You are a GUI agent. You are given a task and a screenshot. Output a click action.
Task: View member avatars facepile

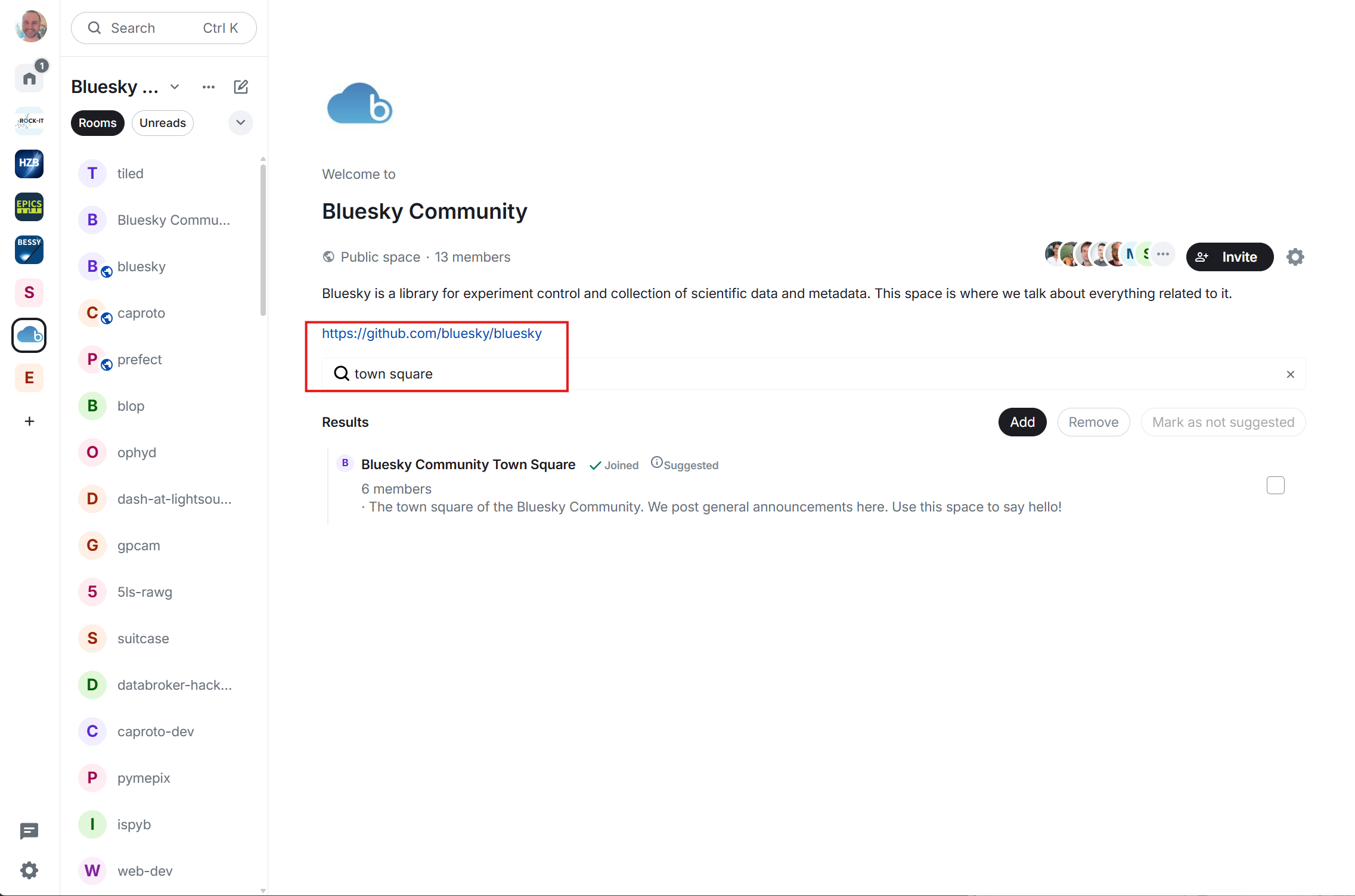pyautogui.click(x=1110, y=254)
